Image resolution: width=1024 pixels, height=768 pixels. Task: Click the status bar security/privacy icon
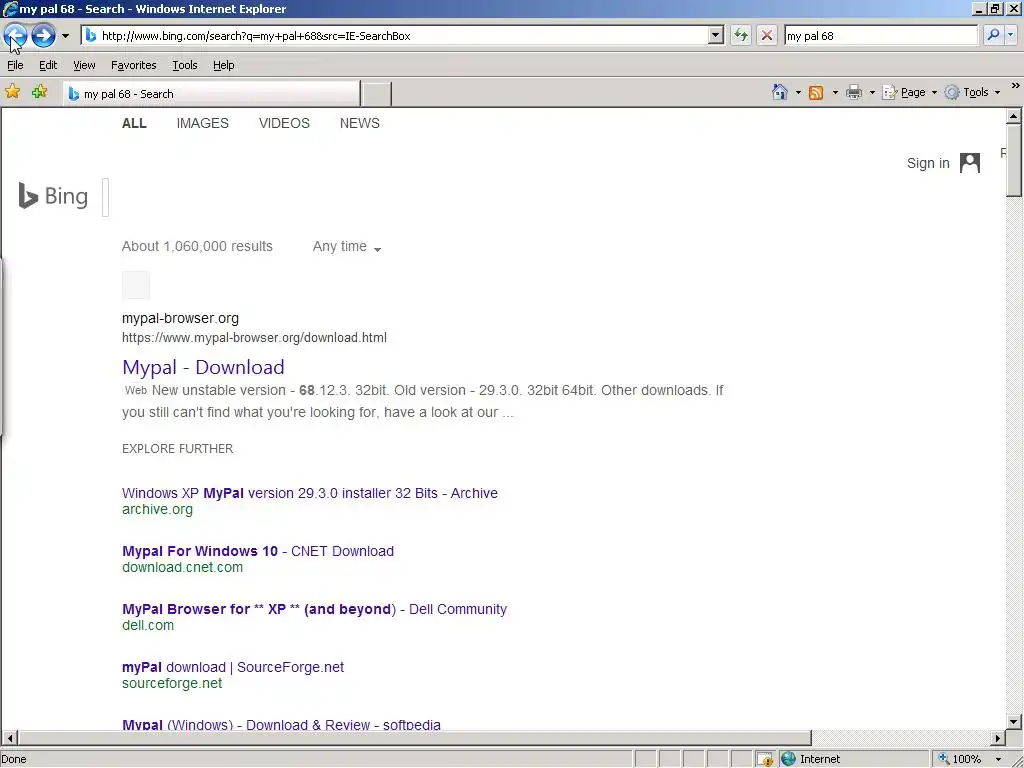tap(764, 759)
